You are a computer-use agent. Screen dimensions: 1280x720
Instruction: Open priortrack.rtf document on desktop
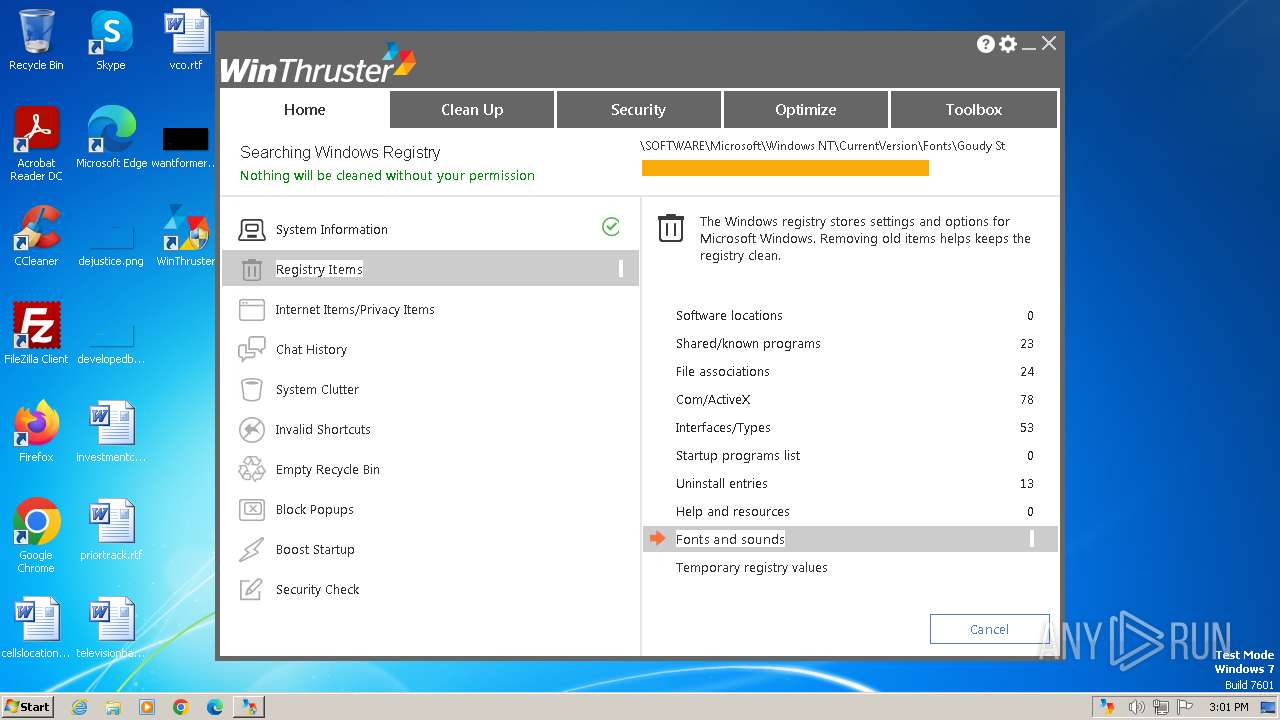111,530
